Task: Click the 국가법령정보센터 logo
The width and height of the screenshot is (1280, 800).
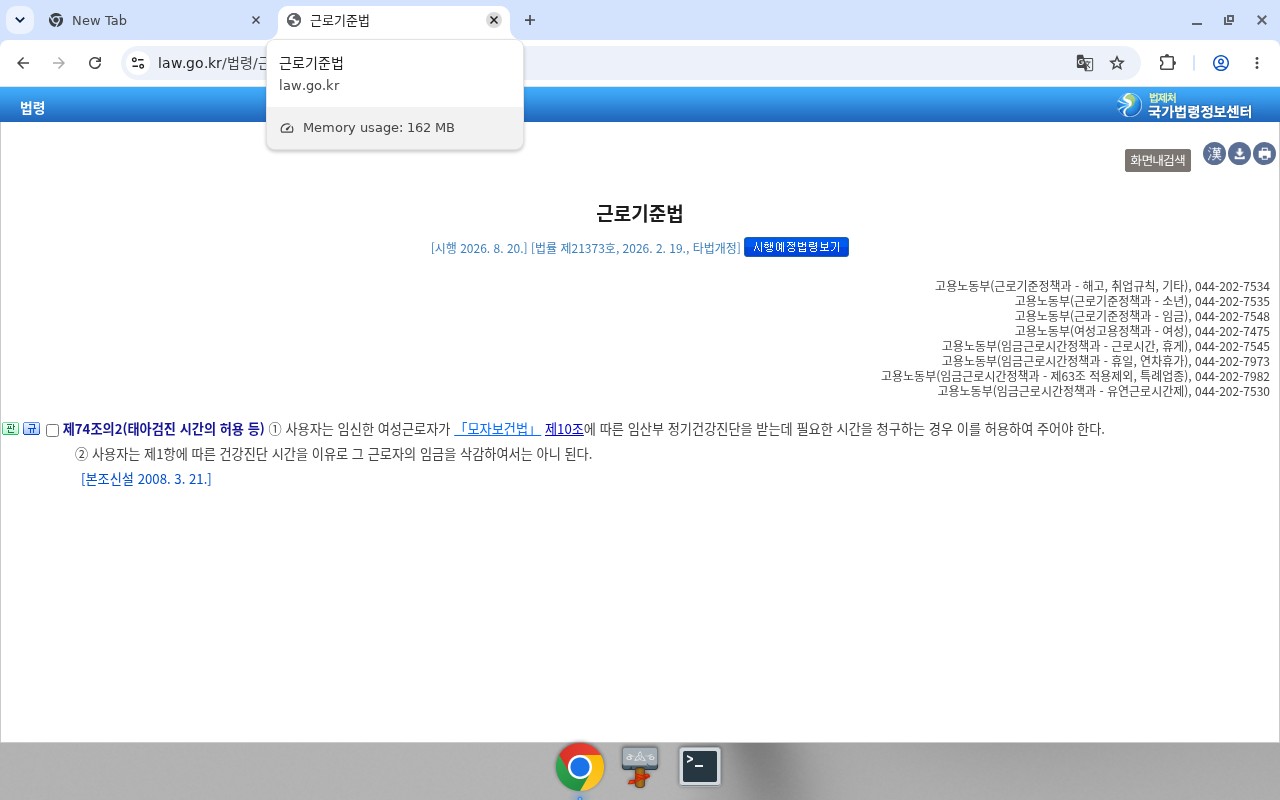Action: (1184, 105)
